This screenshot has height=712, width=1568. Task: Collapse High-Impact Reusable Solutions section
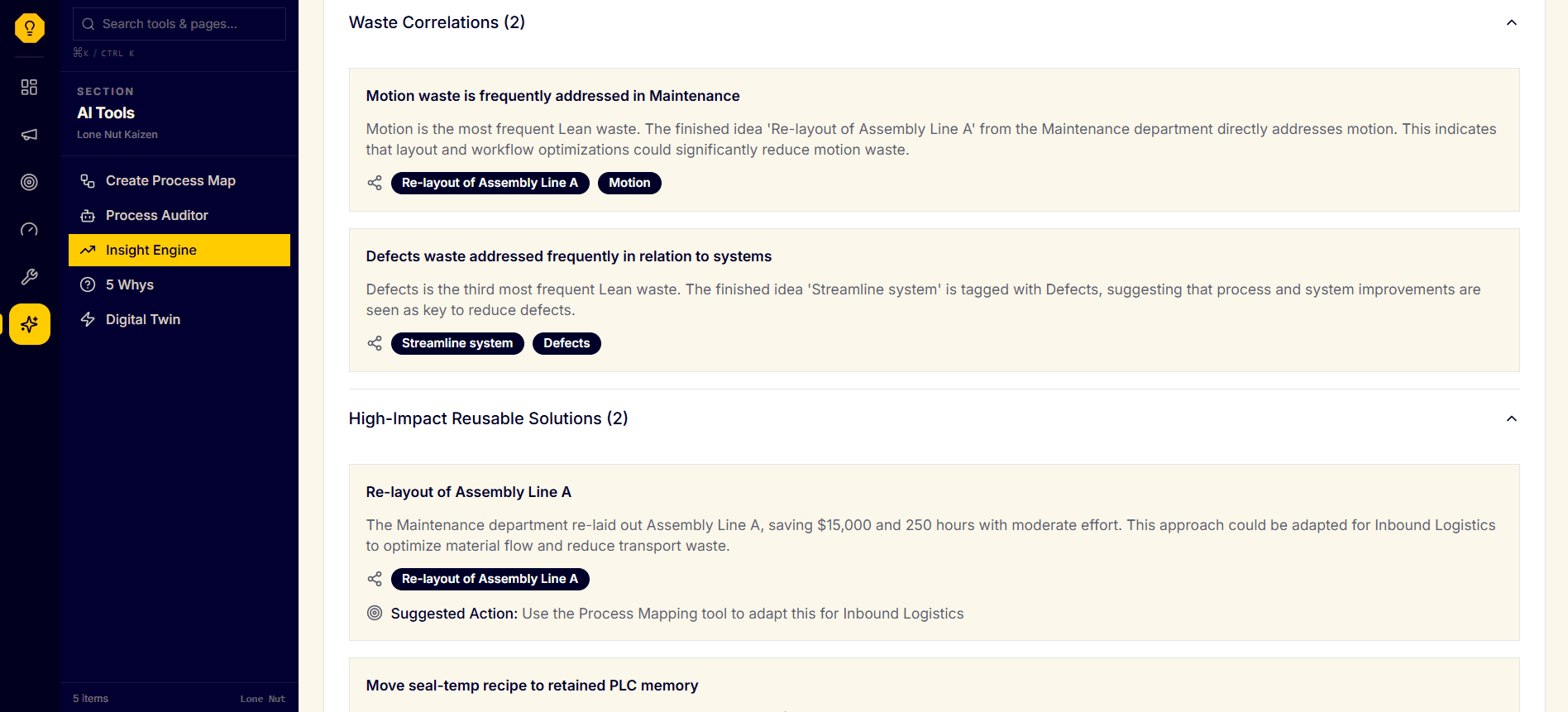pyautogui.click(x=1511, y=418)
